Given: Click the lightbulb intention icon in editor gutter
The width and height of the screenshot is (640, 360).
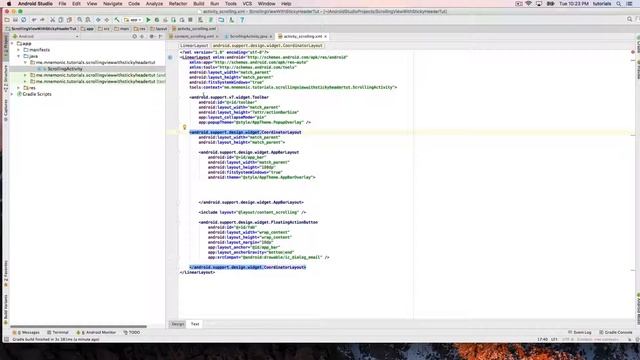Looking at the screenshot, I should point(184,127).
